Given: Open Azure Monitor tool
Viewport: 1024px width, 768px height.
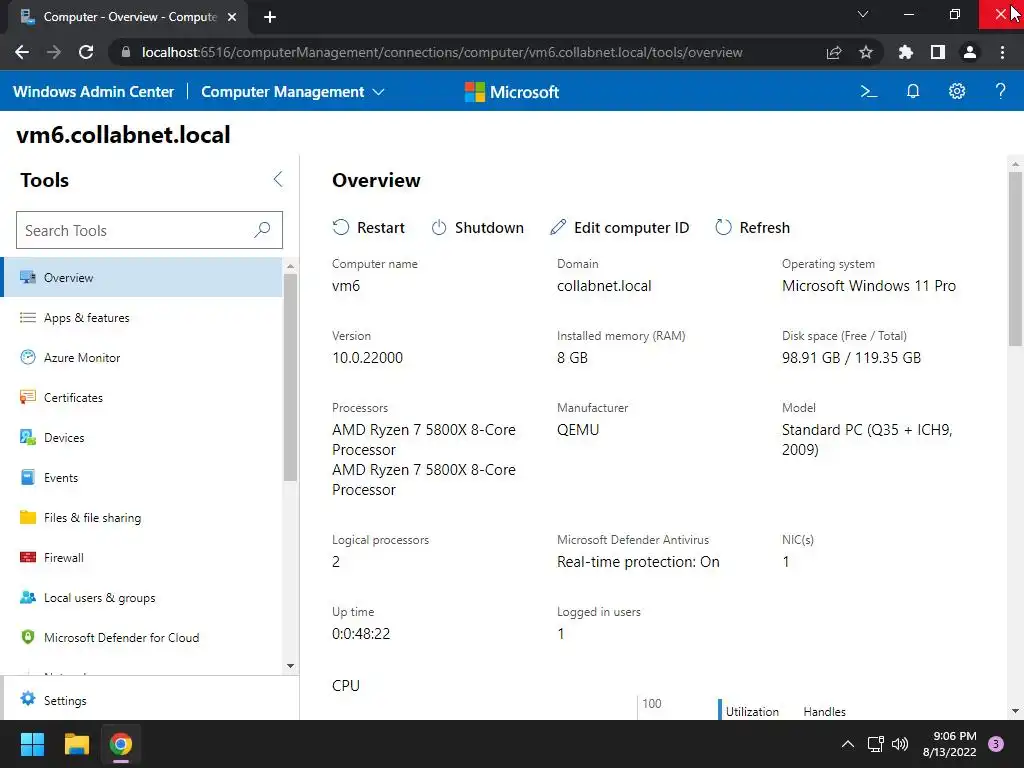Looking at the screenshot, I should click(142, 357).
